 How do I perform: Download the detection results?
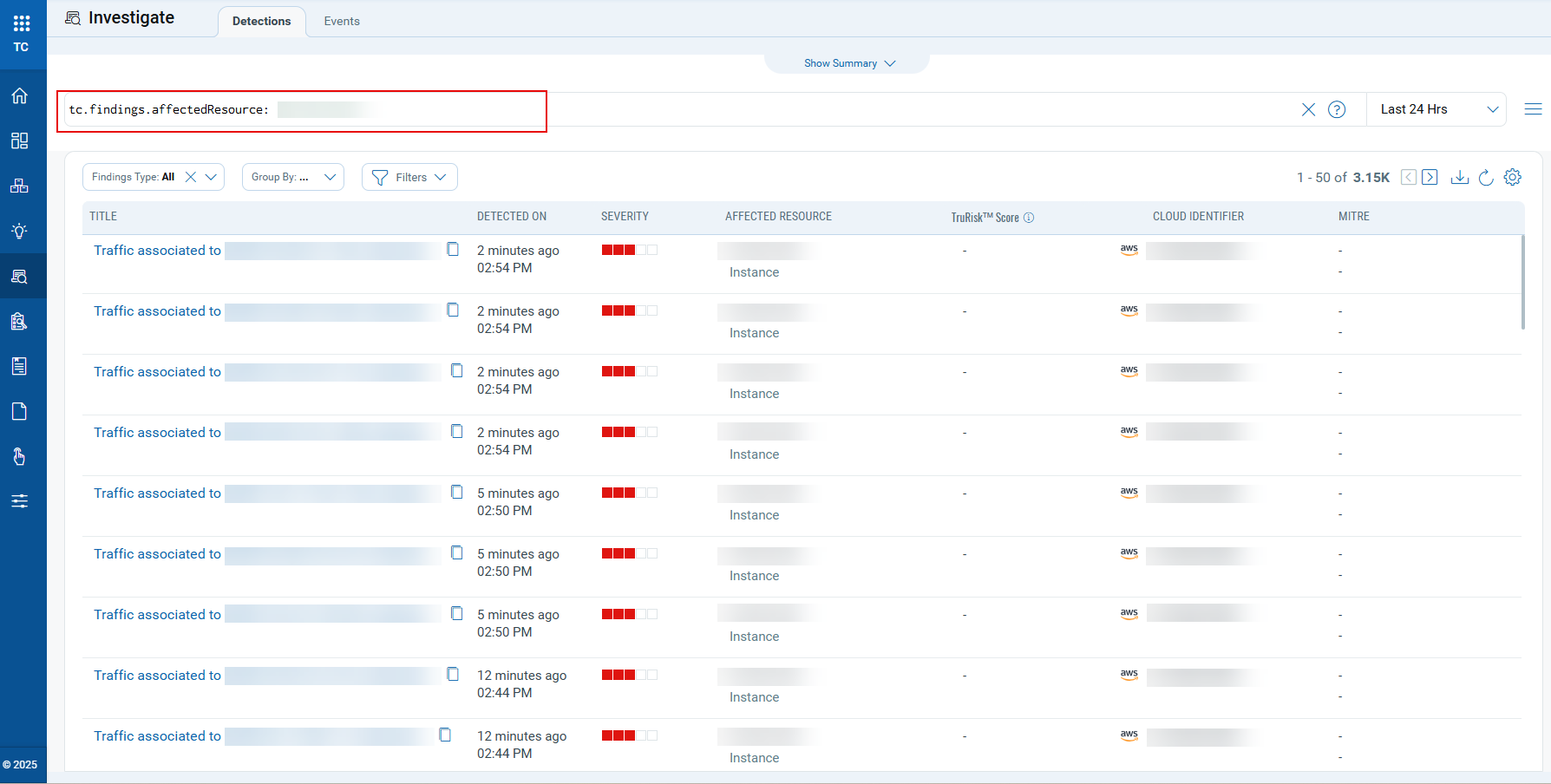(x=1460, y=177)
